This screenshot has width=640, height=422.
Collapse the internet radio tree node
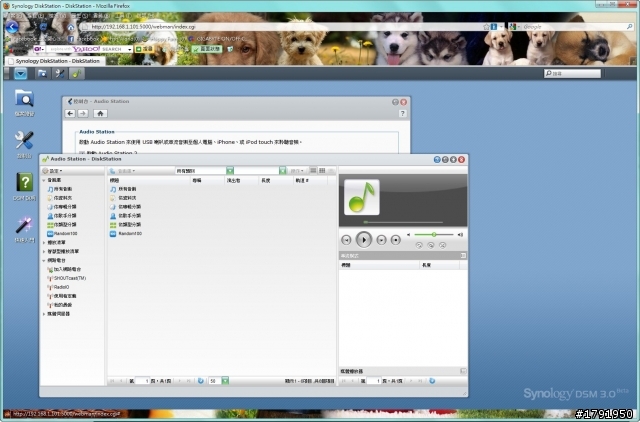tap(44, 260)
